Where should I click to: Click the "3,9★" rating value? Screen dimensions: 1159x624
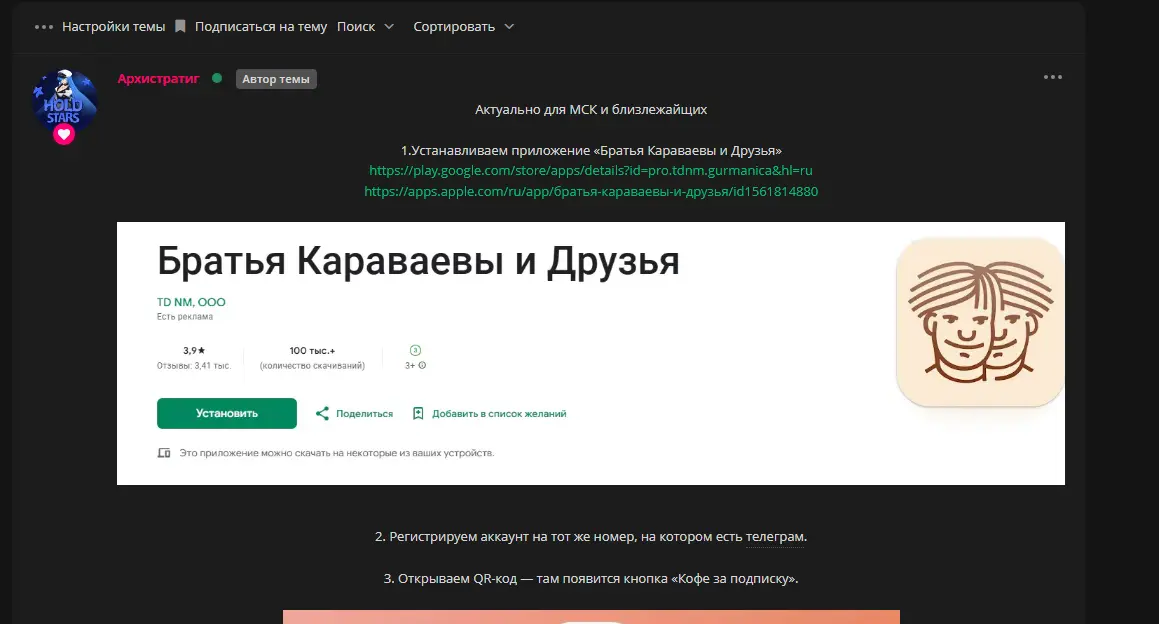(194, 350)
